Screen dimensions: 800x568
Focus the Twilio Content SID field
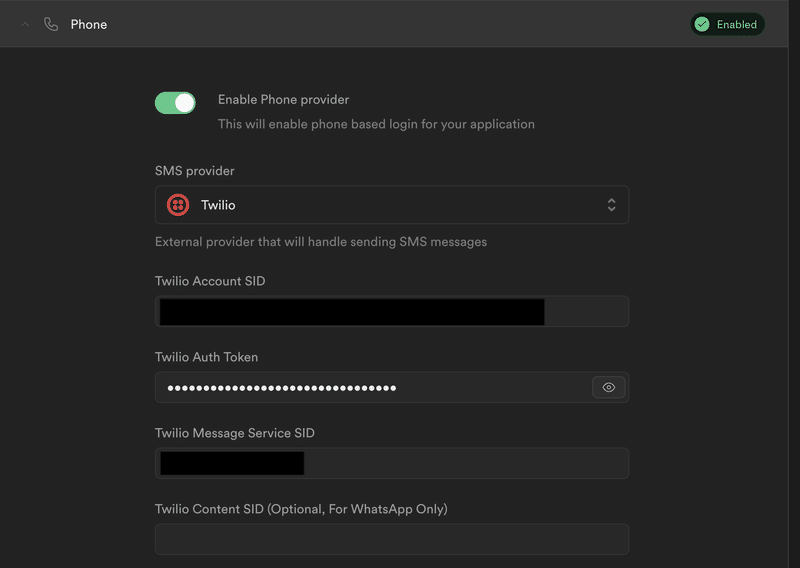[x=392, y=539]
